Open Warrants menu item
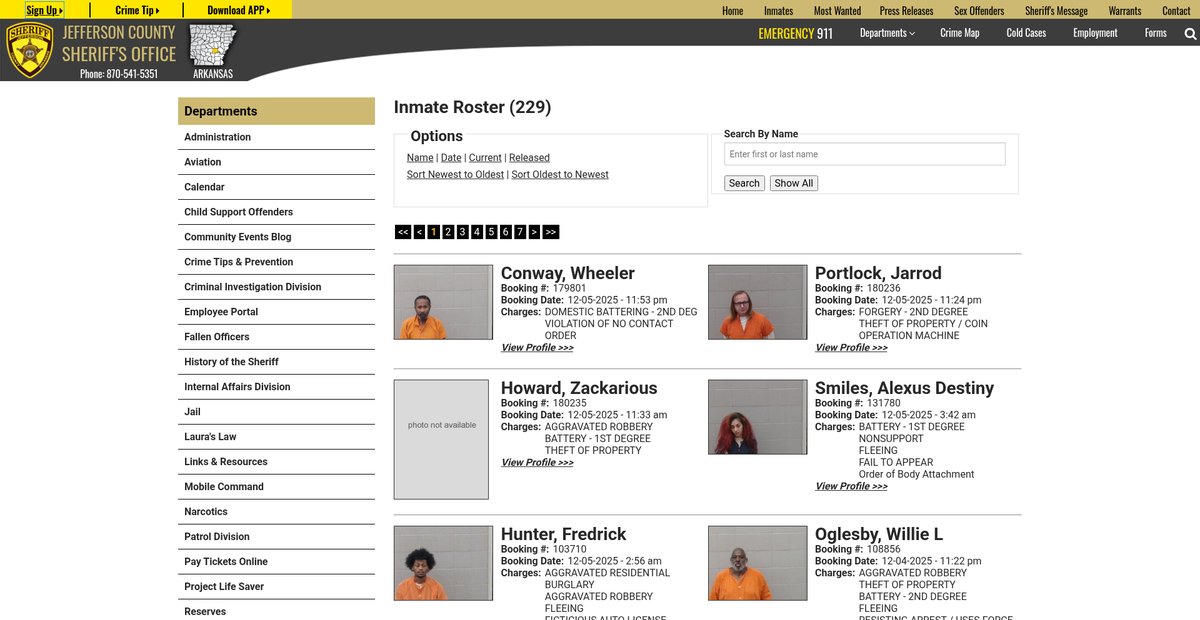Screen dimensions: 1200x620 coord(1125,11)
